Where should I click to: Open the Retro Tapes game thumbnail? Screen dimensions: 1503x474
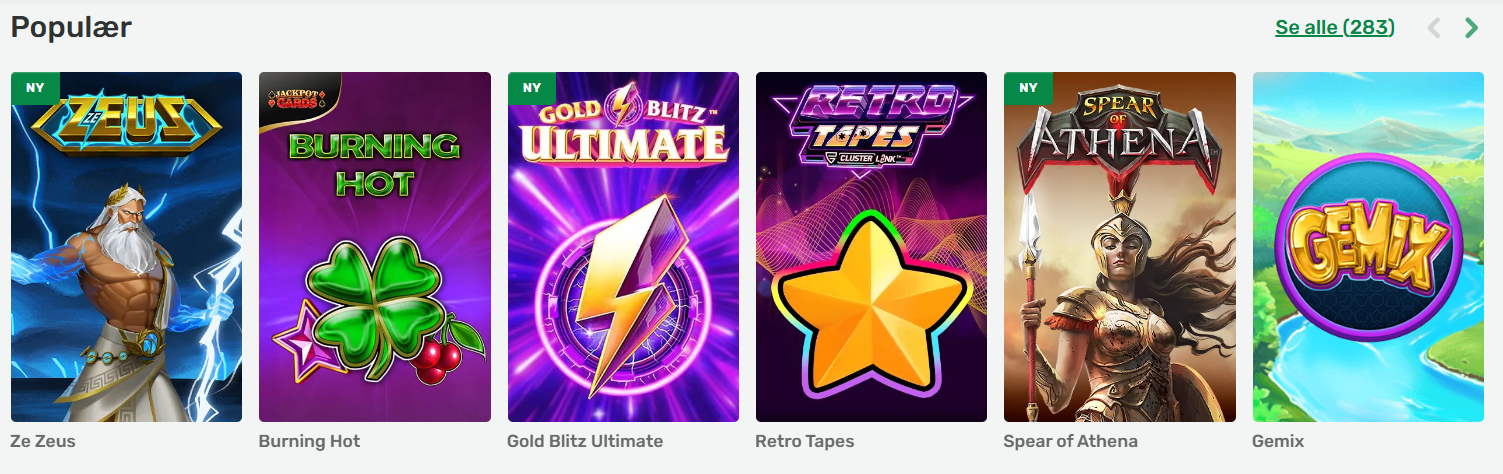[871, 247]
